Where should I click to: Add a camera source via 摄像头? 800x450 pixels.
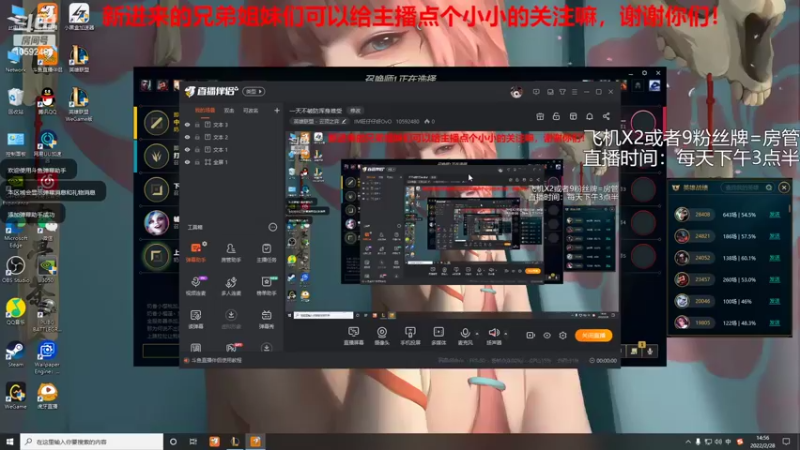tap(382, 336)
